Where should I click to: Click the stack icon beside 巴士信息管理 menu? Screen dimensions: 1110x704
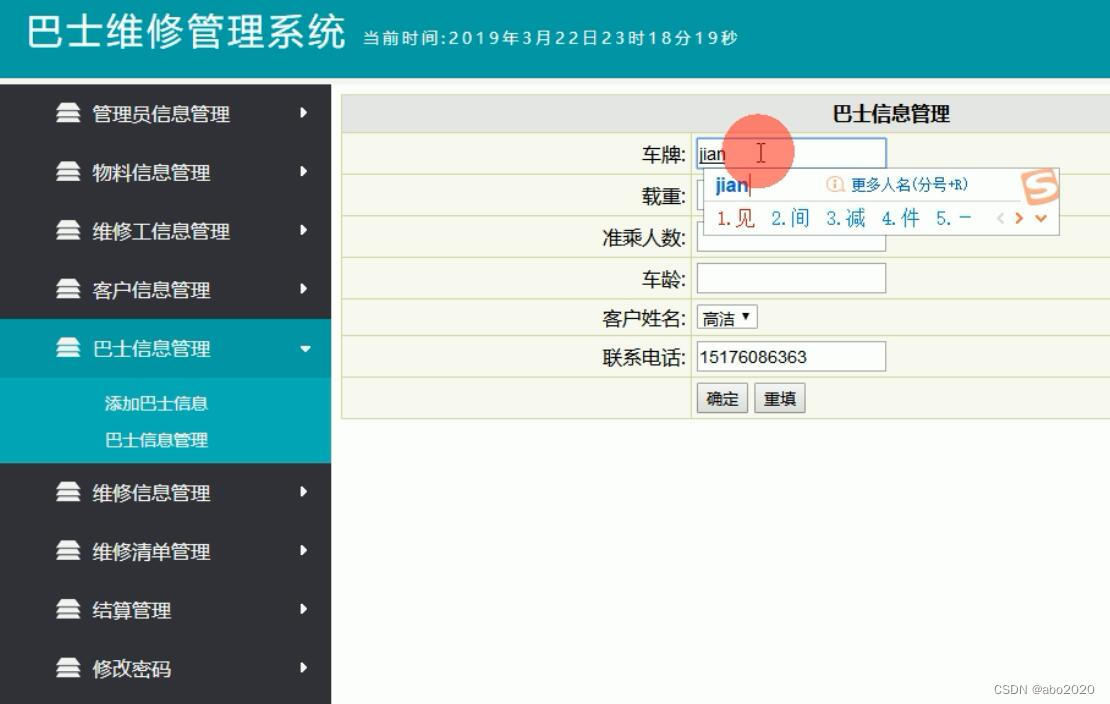(x=68, y=348)
